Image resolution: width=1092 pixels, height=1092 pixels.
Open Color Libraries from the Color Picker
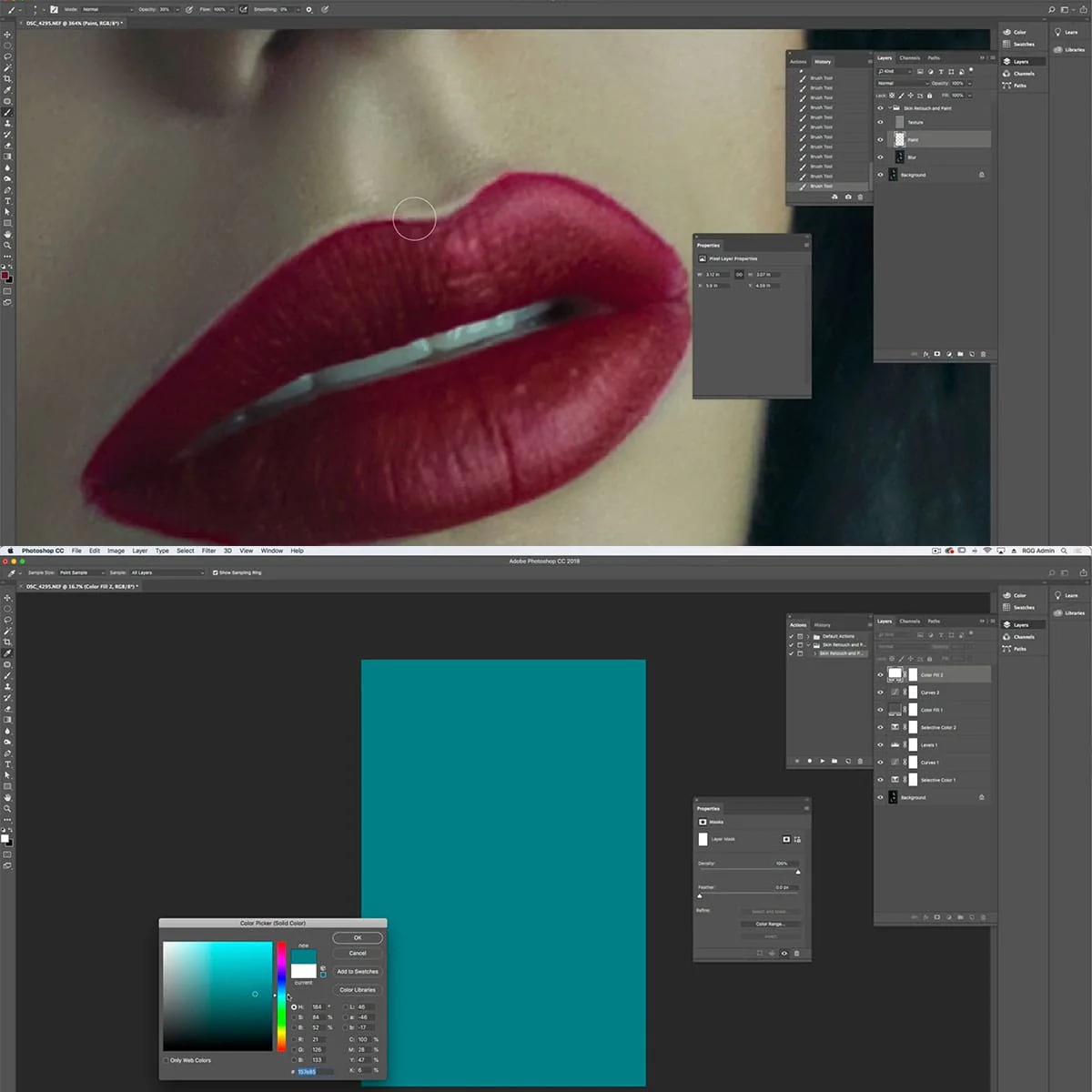358,990
